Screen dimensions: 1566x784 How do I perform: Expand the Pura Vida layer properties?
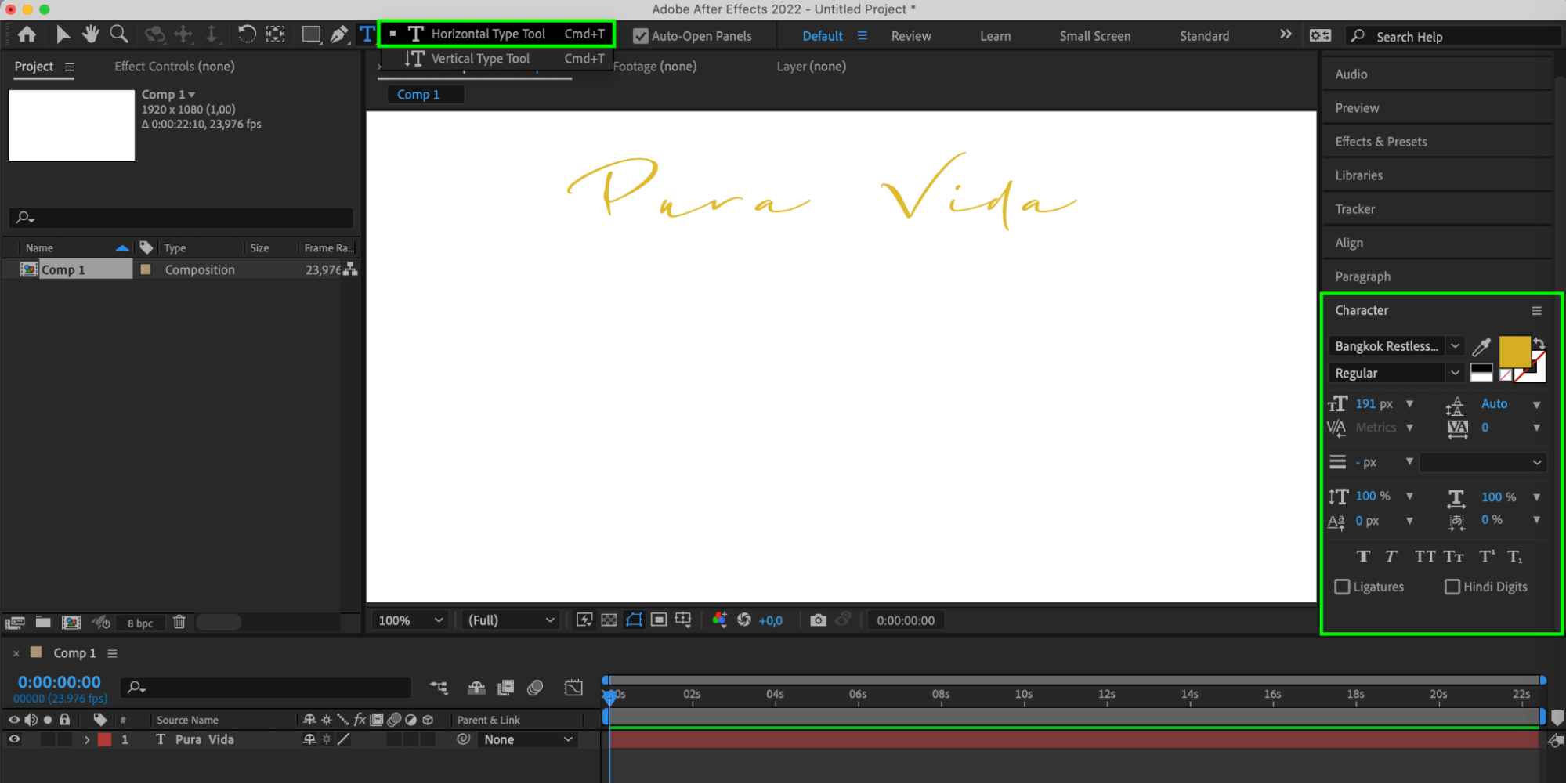coord(87,739)
